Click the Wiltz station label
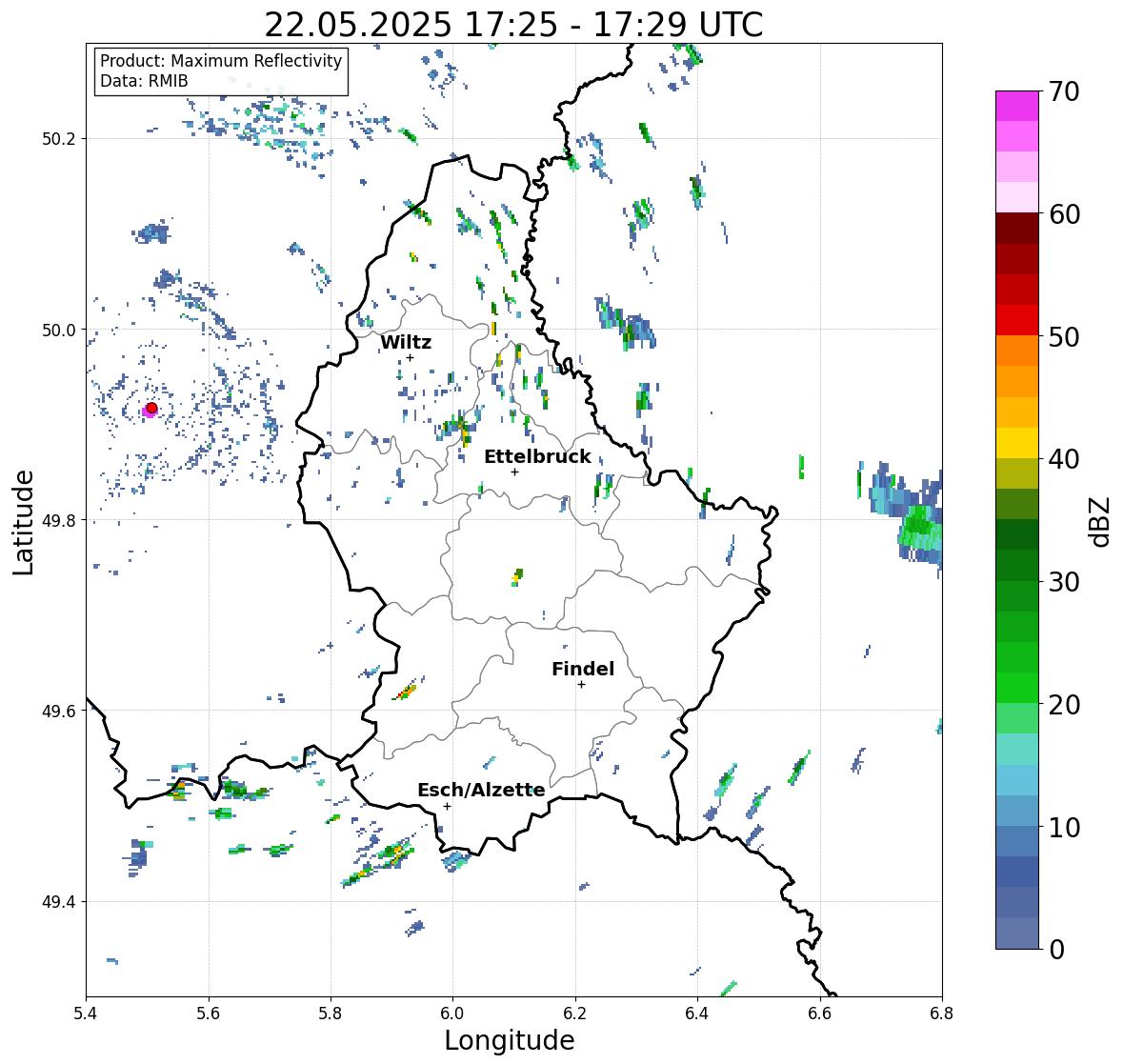 pos(406,342)
